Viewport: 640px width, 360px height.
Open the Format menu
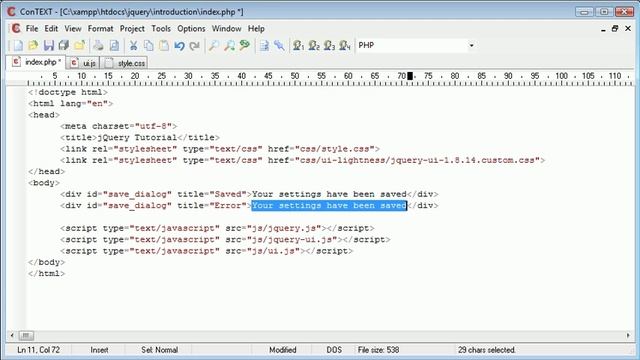click(100, 29)
